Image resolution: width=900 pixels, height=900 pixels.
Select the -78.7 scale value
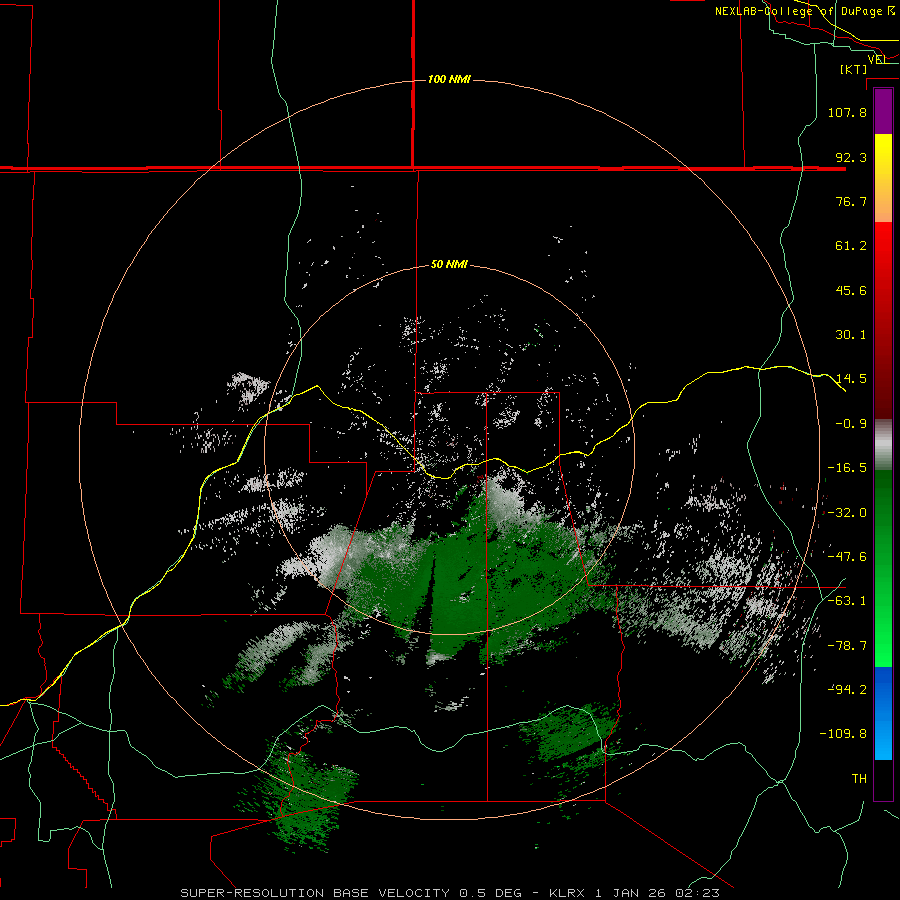pos(847,646)
